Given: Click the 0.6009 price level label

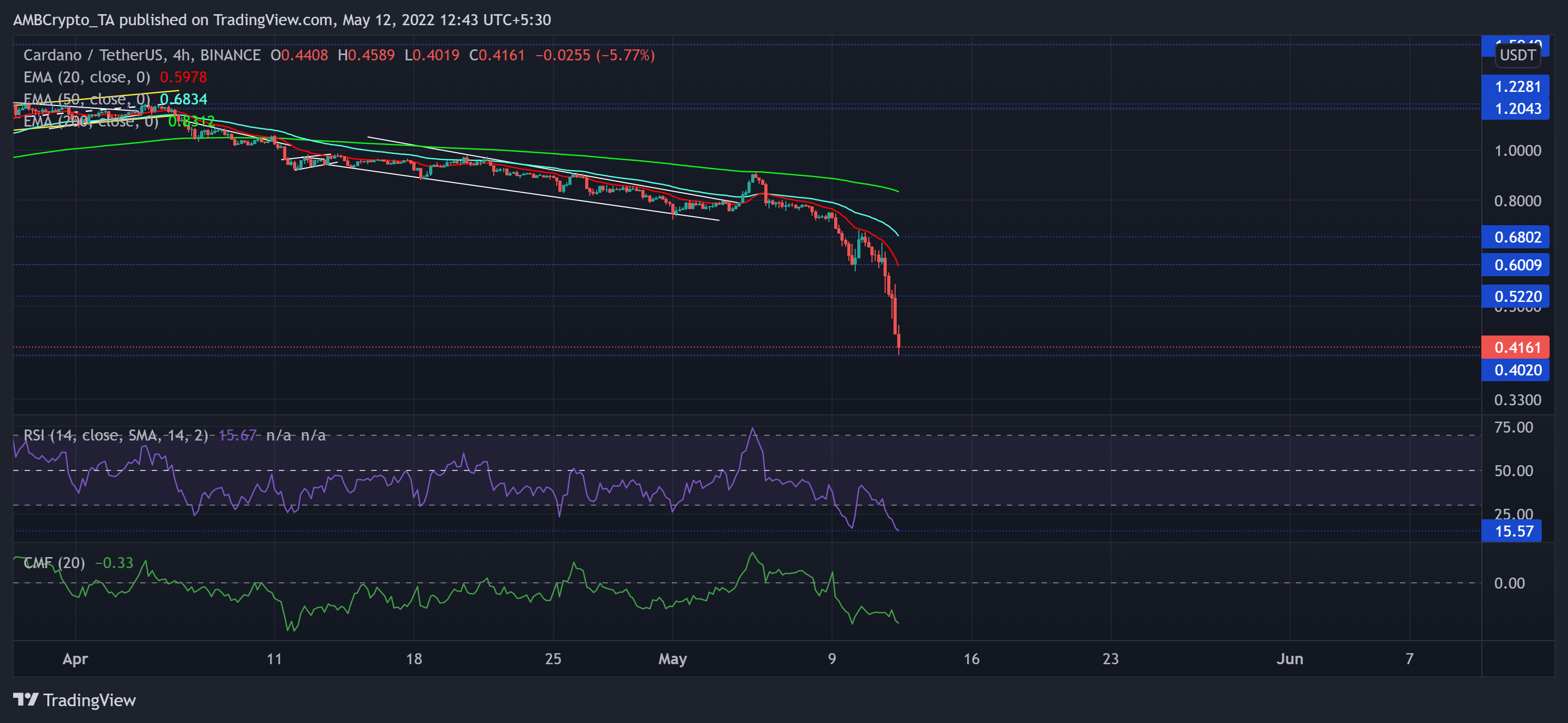Looking at the screenshot, I should tap(1515, 265).
